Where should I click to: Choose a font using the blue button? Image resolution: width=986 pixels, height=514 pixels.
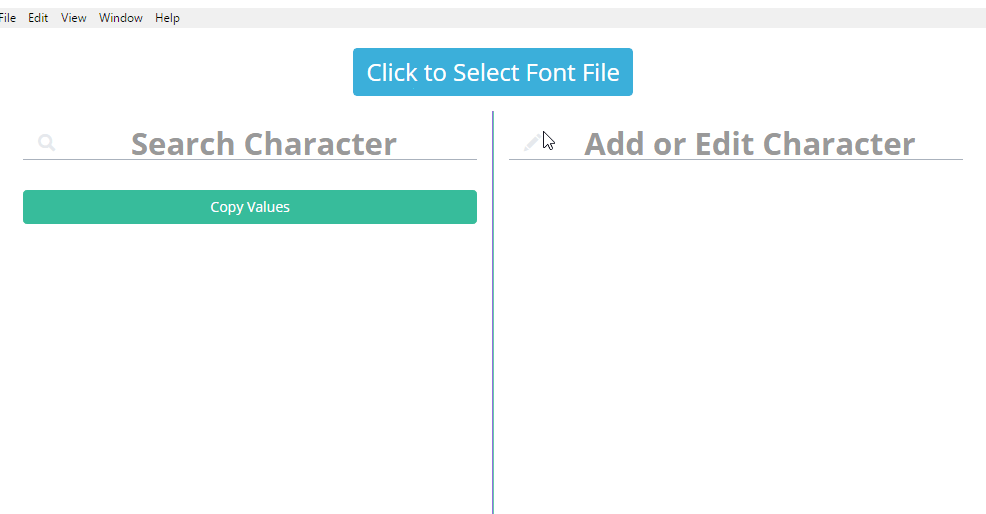[x=493, y=72]
